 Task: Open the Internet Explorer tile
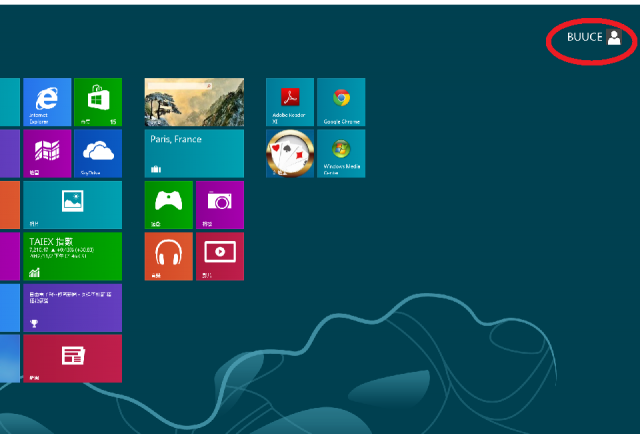(x=47, y=102)
